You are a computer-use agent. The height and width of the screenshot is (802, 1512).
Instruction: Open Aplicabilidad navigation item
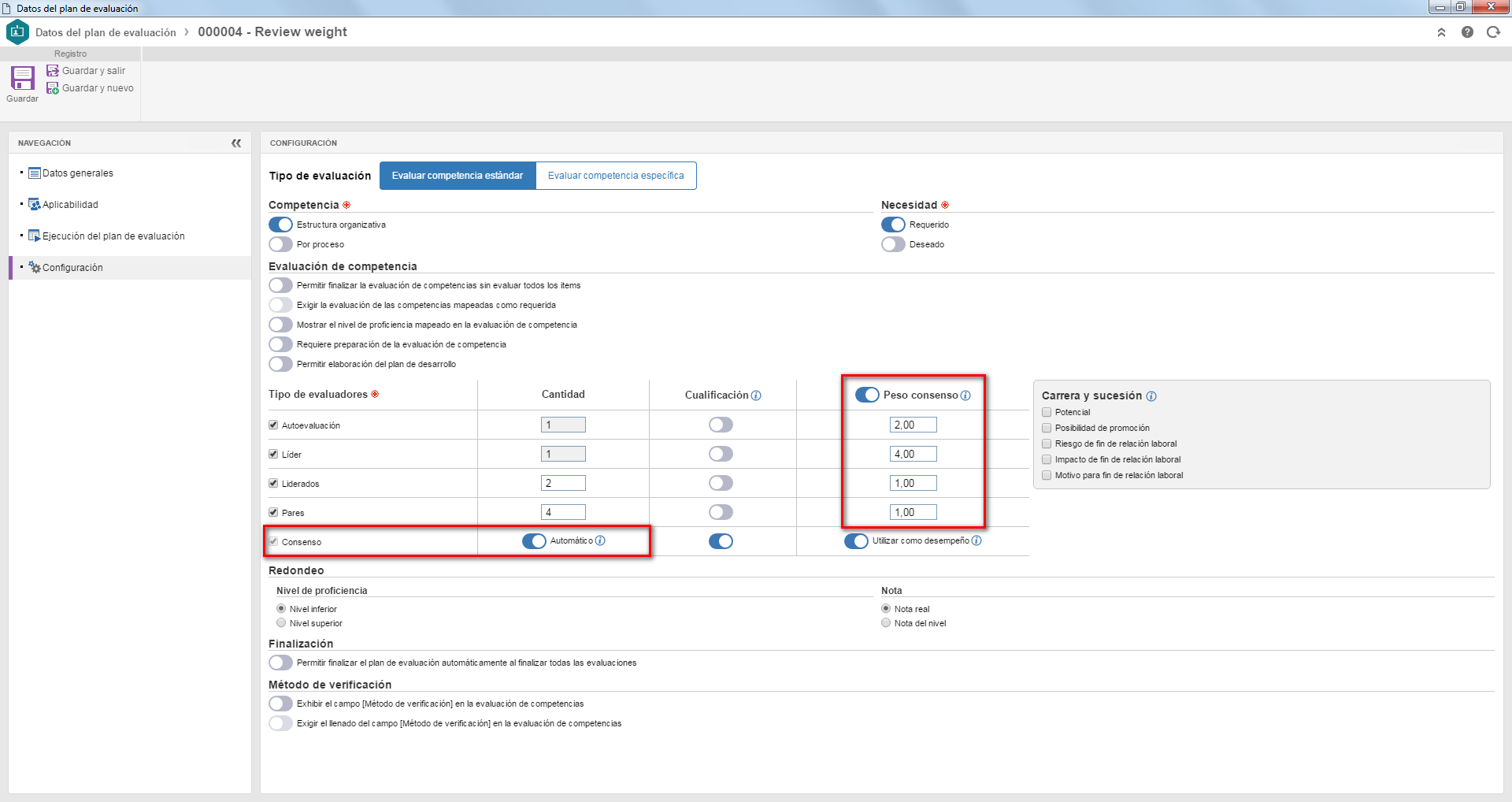coord(70,205)
